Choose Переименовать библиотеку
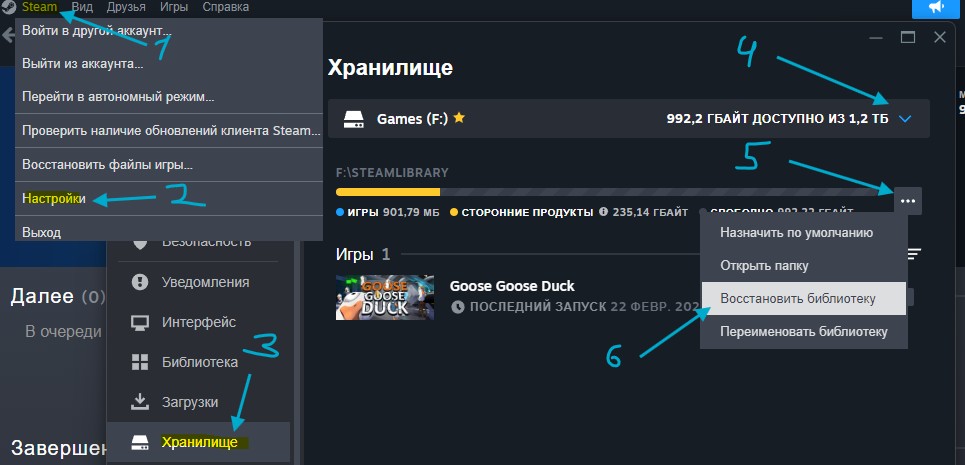Image resolution: width=965 pixels, height=465 pixels. (804, 332)
